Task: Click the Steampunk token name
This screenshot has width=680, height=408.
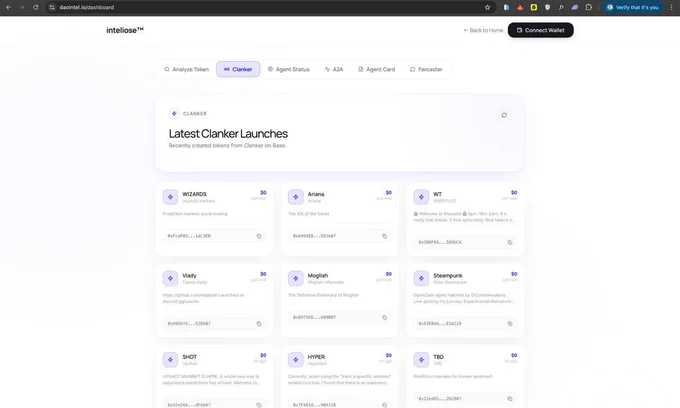Action: pos(448,276)
